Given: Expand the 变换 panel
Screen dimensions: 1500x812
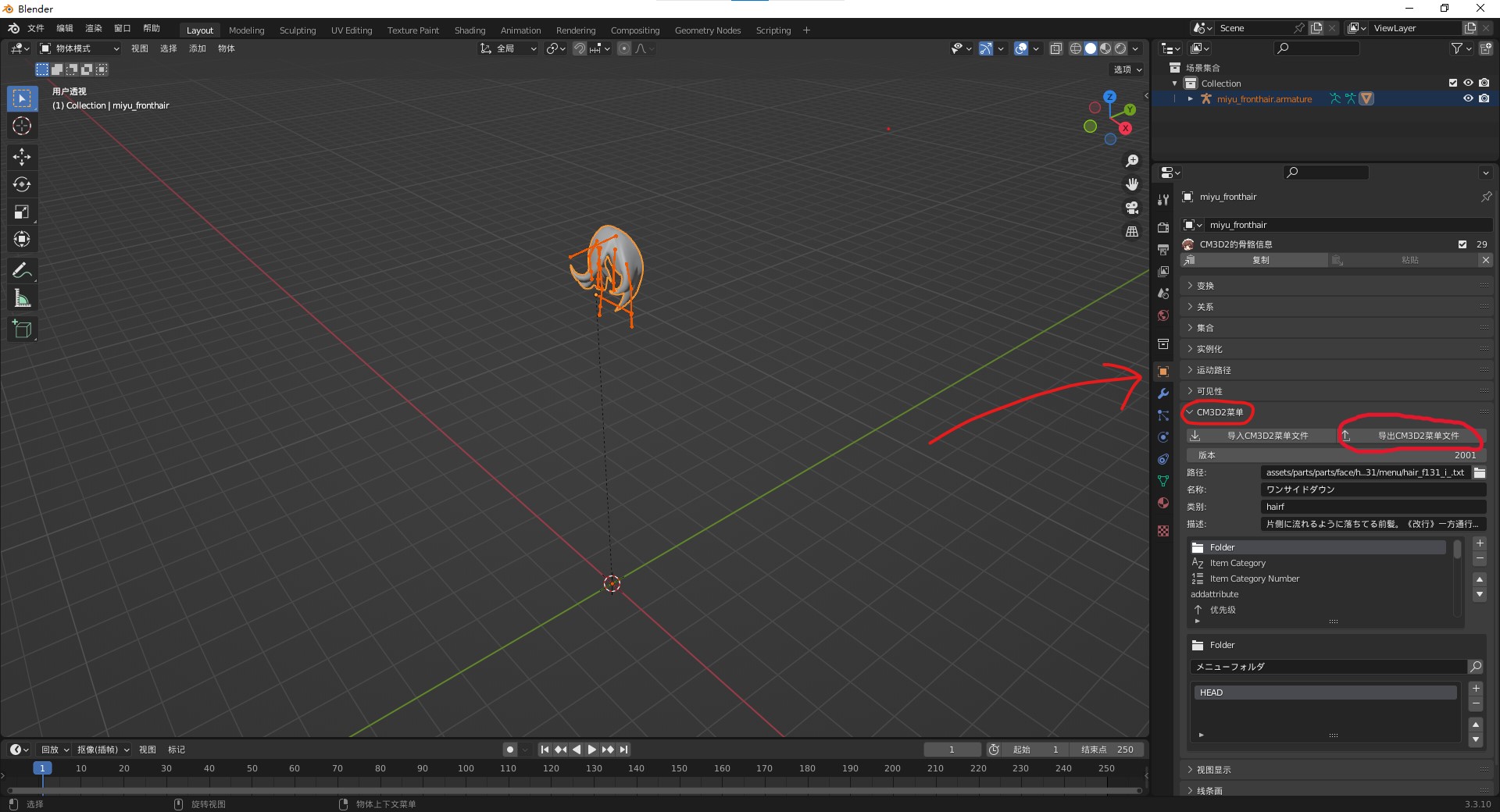Looking at the screenshot, I should tap(1336, 286).
